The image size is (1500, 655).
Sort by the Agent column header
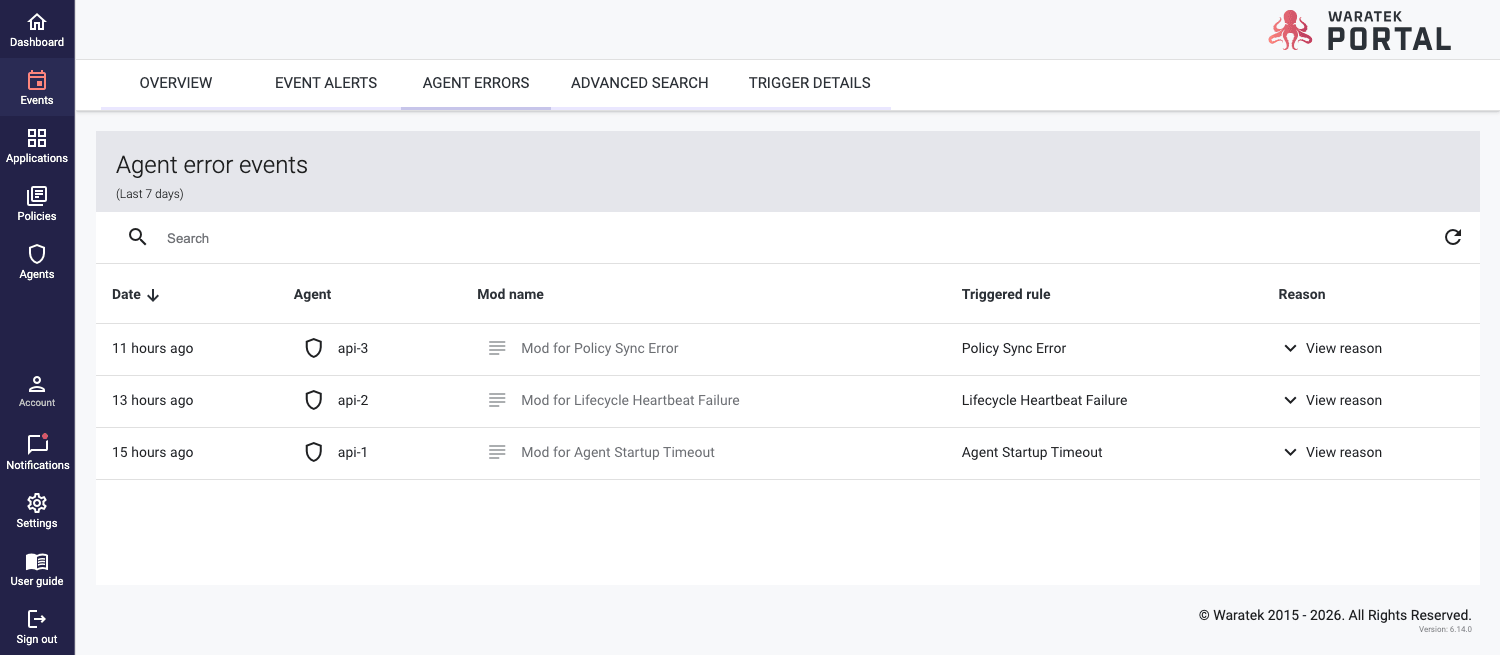(x=312, y=294)
